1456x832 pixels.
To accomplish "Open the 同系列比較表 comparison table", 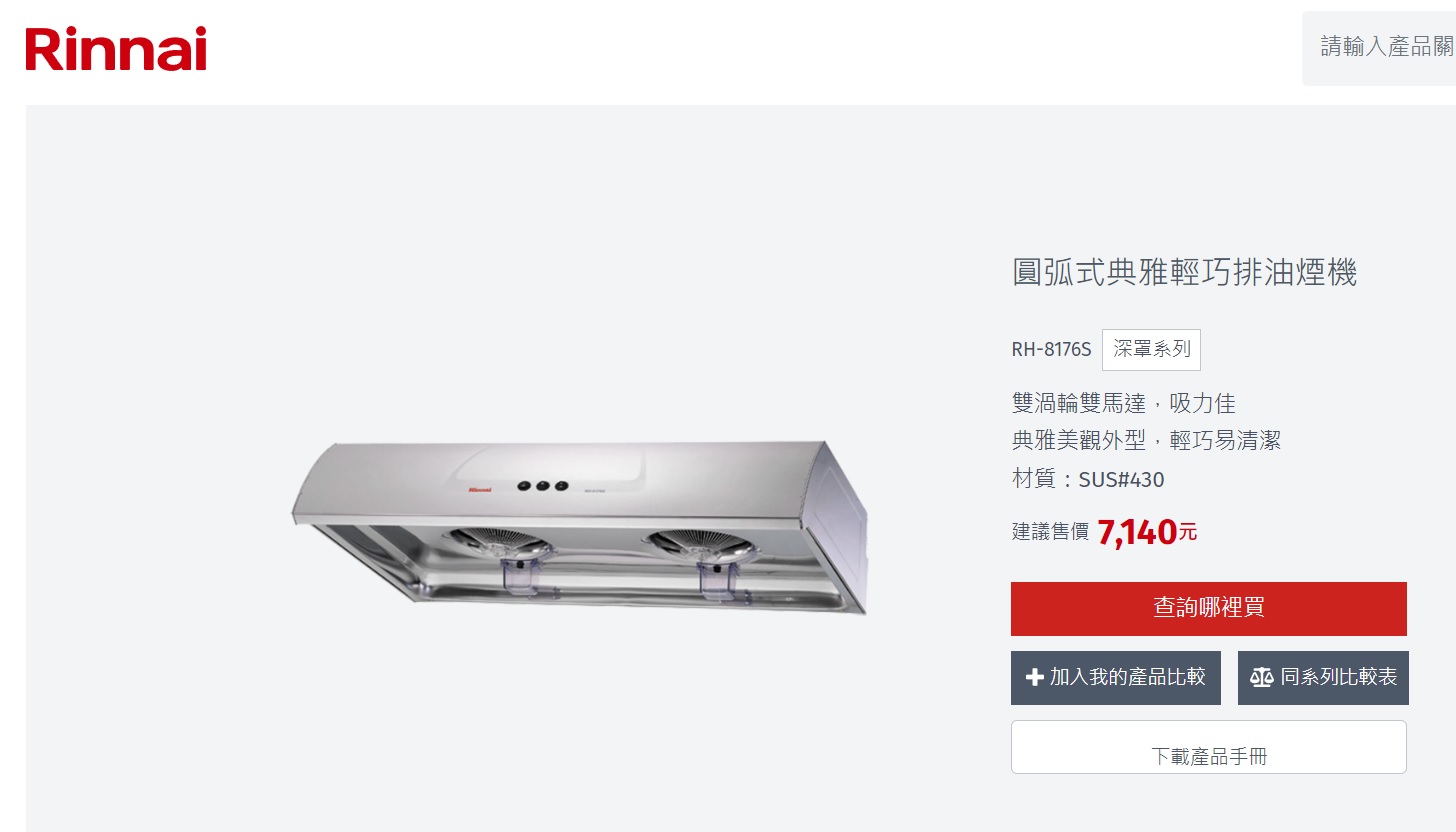I will [1324, 678].
